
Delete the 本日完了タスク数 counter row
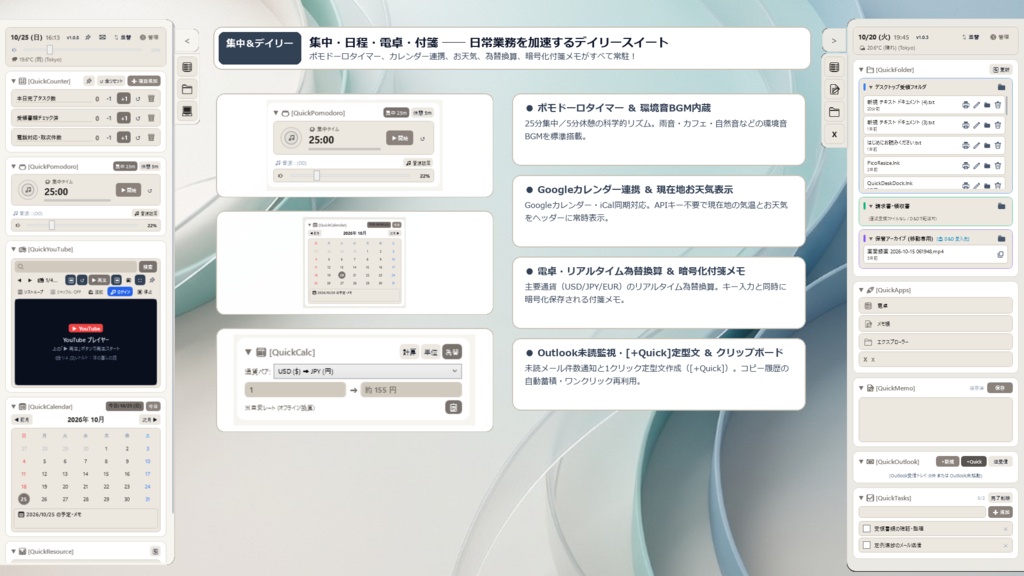point(151,99)
